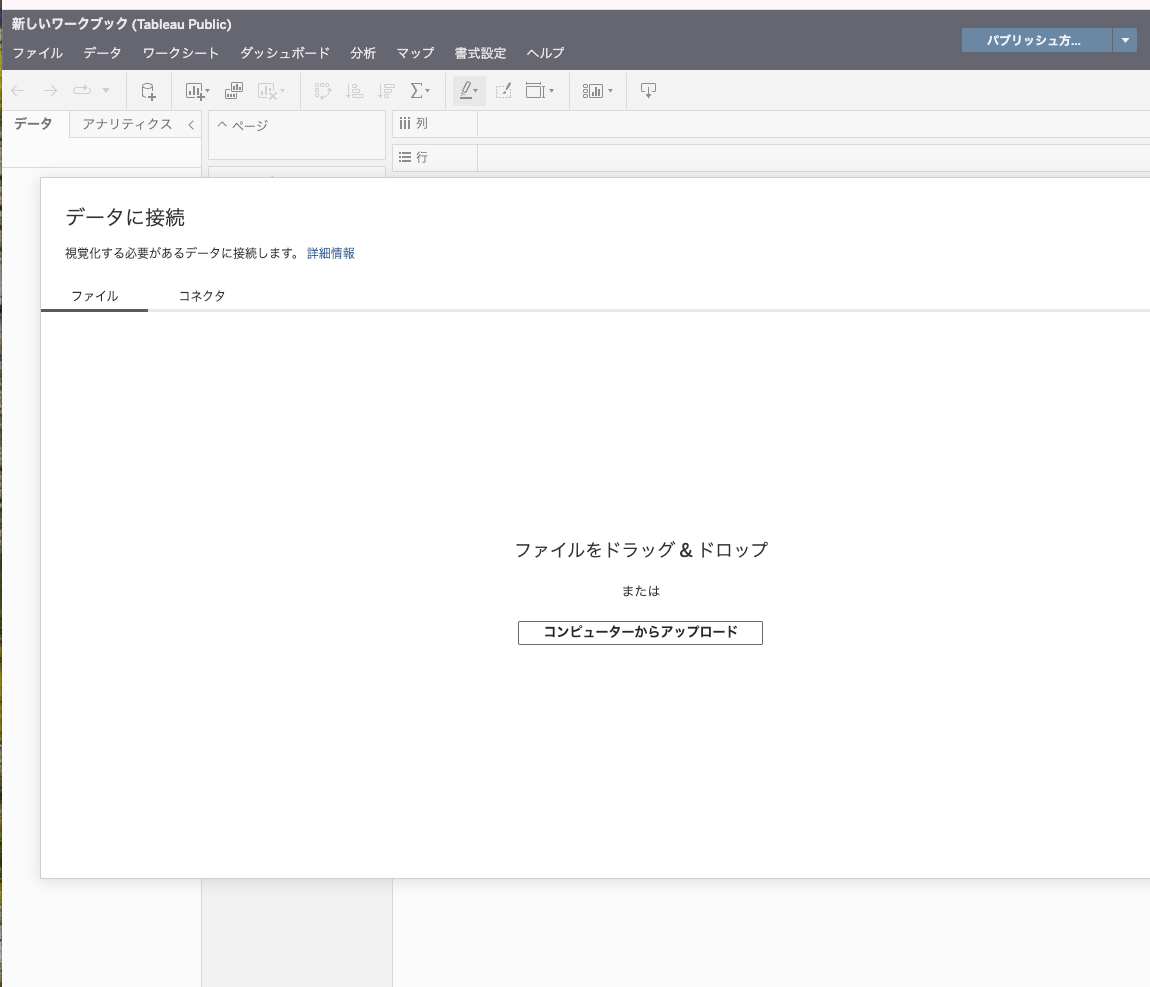The width and height of the screenshot is (1150, 987).
Task: Click the redo forward arrow icon
Action: (50, 91)
